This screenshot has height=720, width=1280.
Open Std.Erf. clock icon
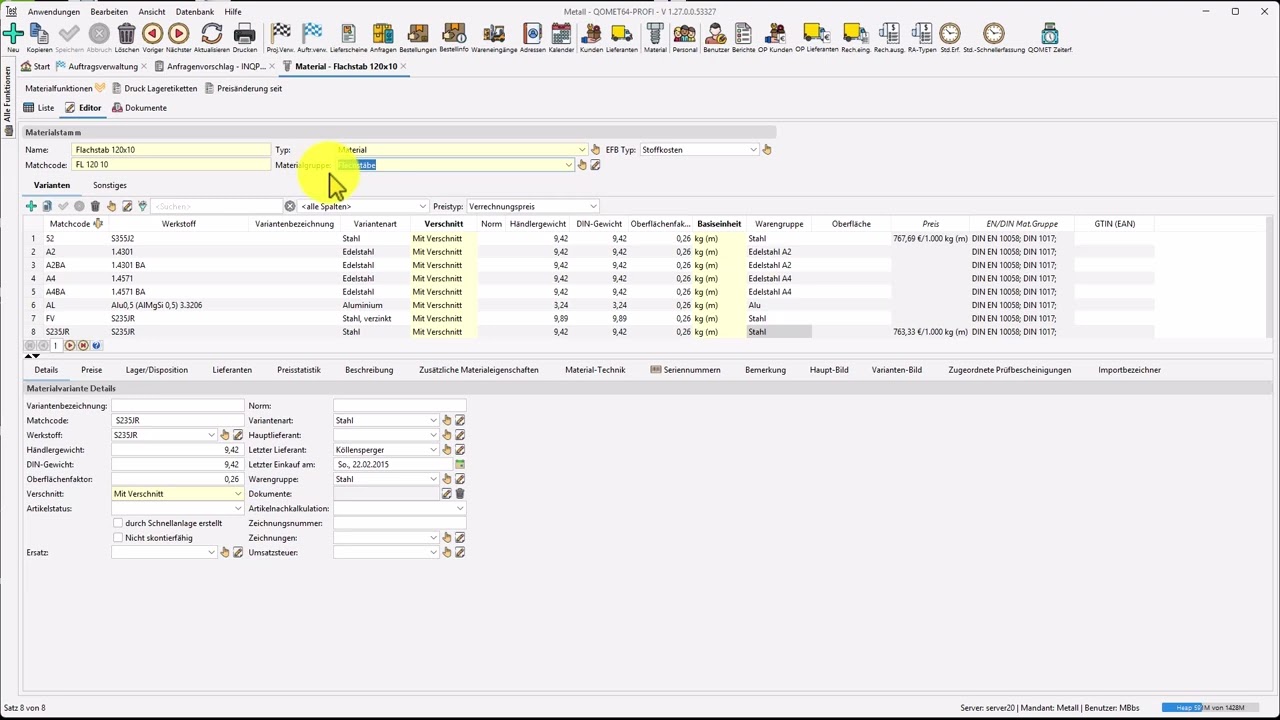(949, 34)
